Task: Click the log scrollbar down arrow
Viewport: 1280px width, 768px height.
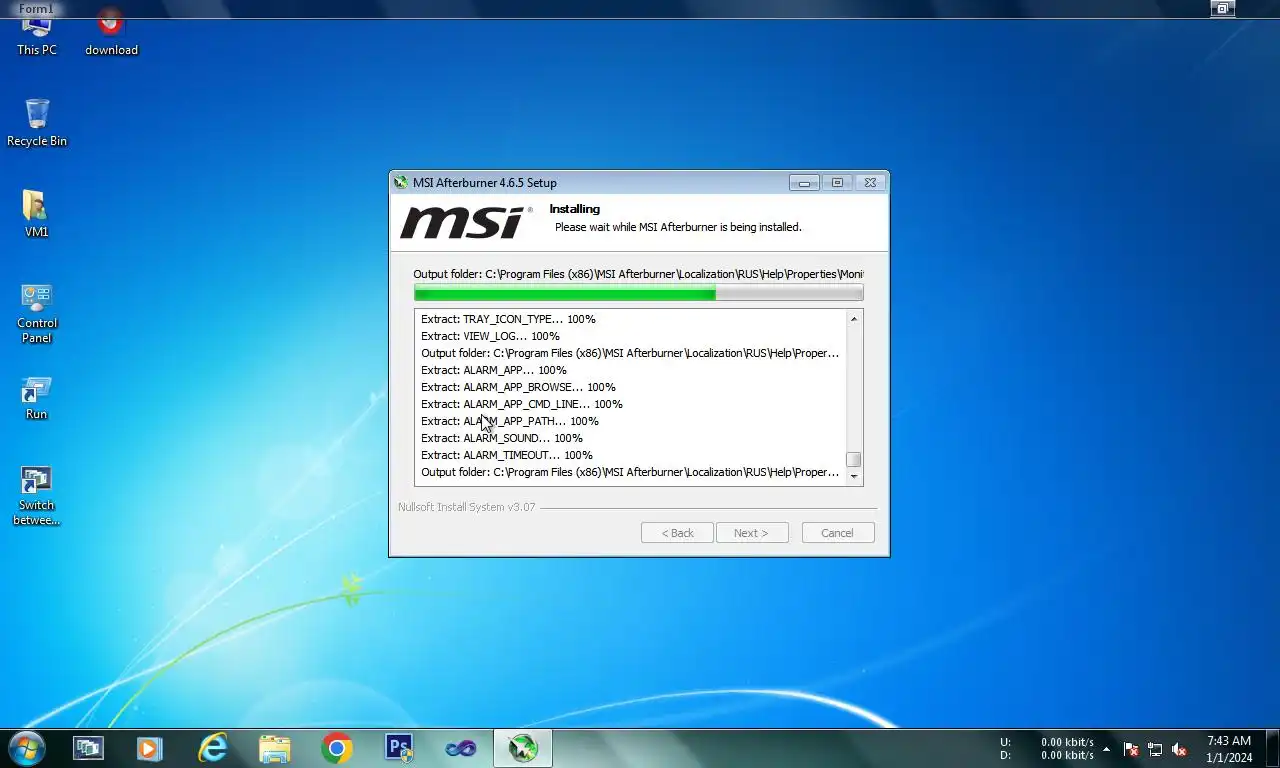Action: (x=854, y=477)
